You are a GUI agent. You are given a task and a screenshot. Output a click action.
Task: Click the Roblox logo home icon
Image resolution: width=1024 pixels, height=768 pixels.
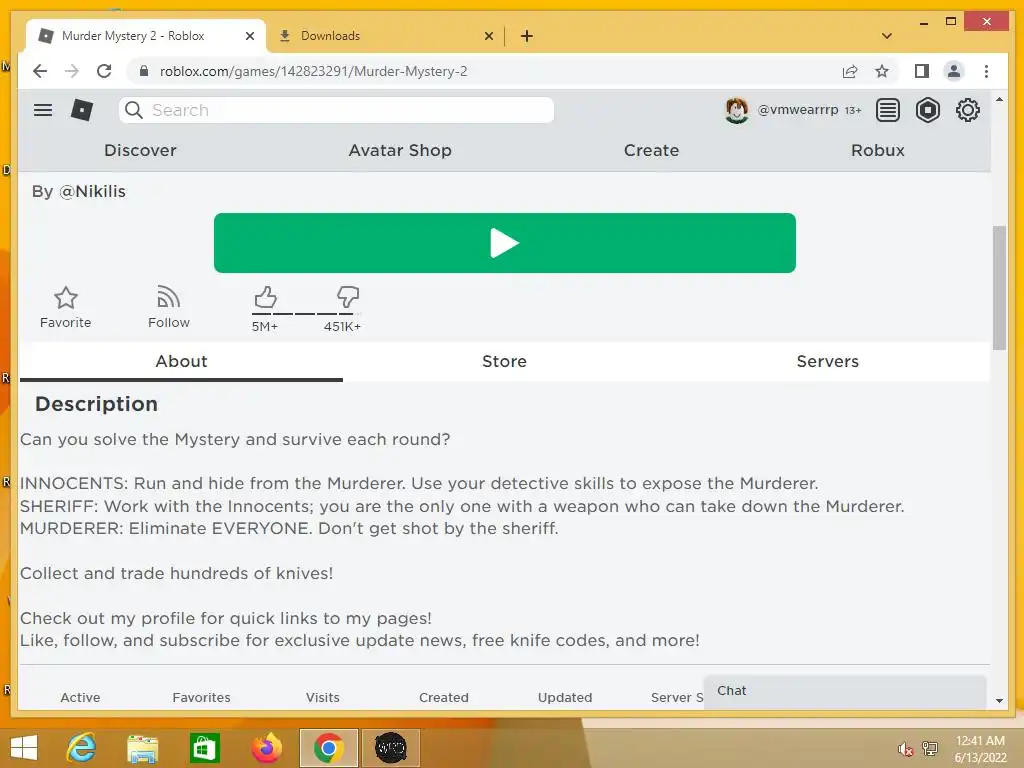click(82, 110)
